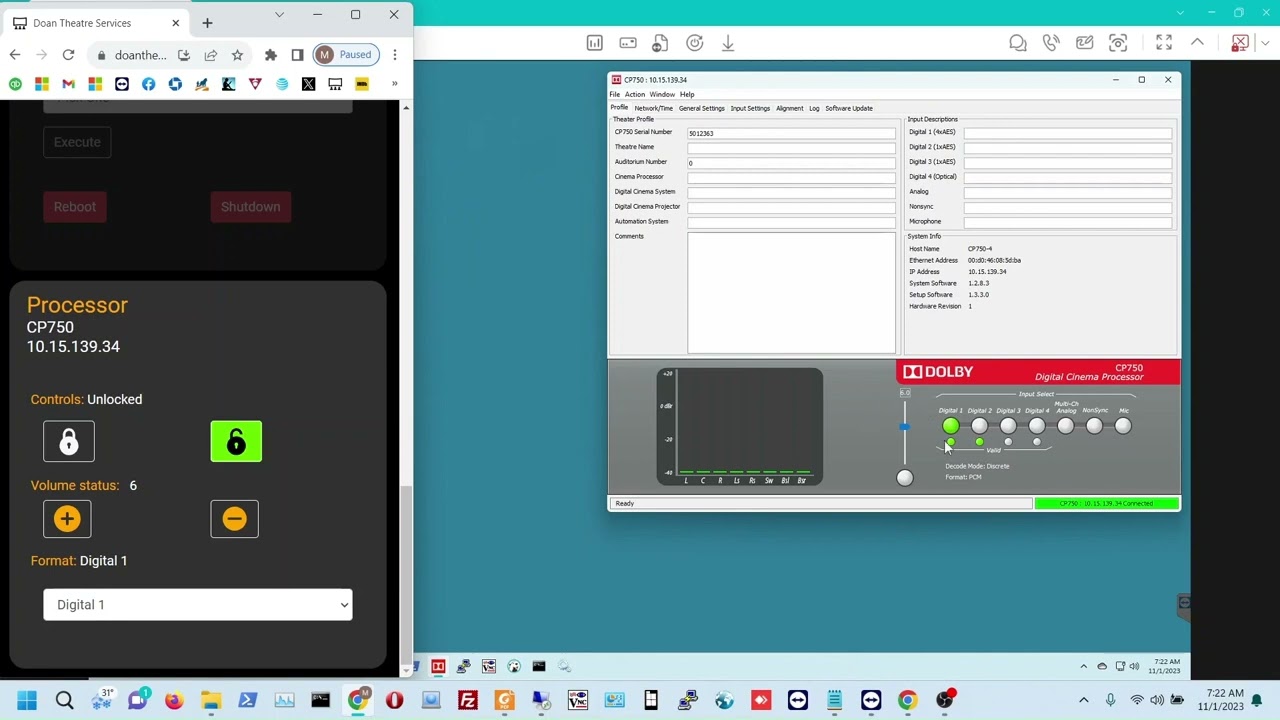Click the CP750 volume fader slider
The image size is (1280, 720).
pos(904,427)
